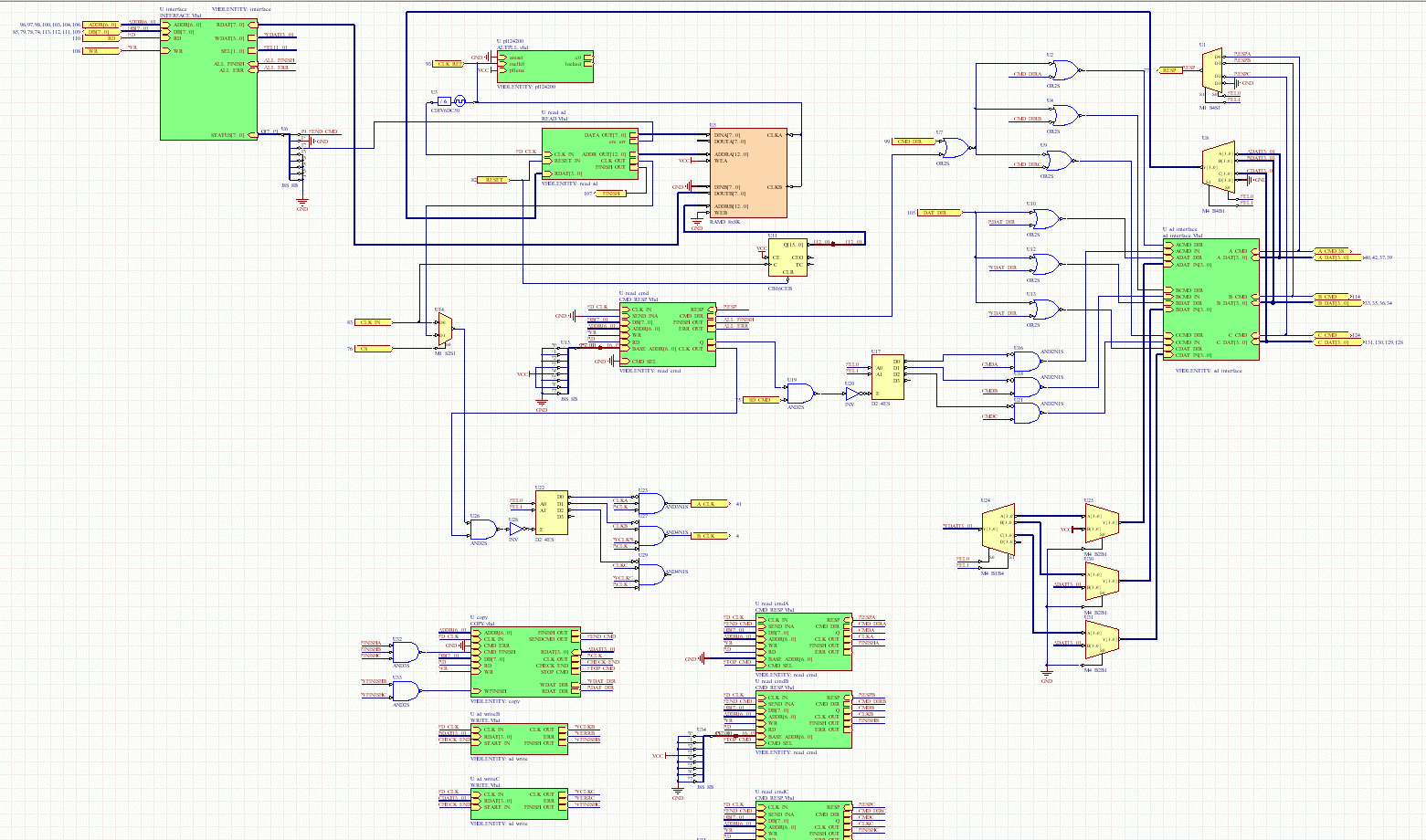This screenshot has height=840, width=1426.
Task: Select the A_CLK output port
Action: click(709, 504)
